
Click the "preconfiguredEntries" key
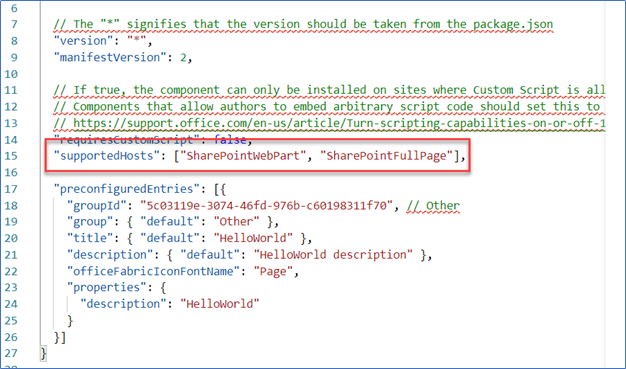127,189
